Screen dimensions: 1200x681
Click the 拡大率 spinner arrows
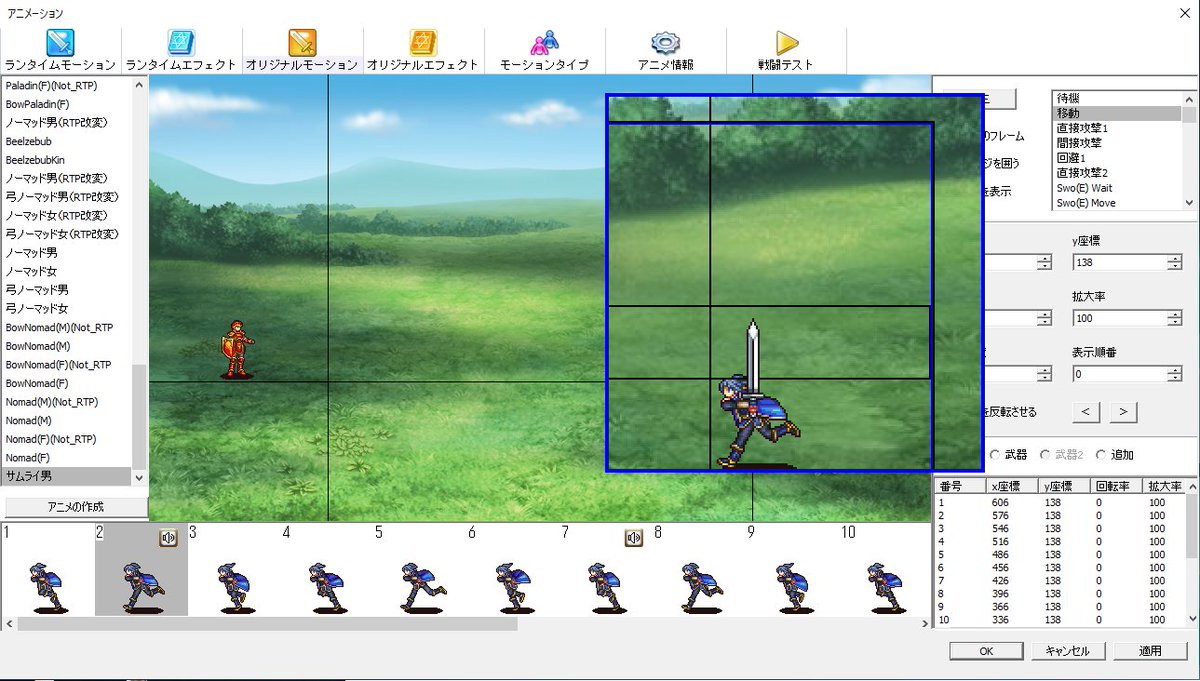[1174, 318]
